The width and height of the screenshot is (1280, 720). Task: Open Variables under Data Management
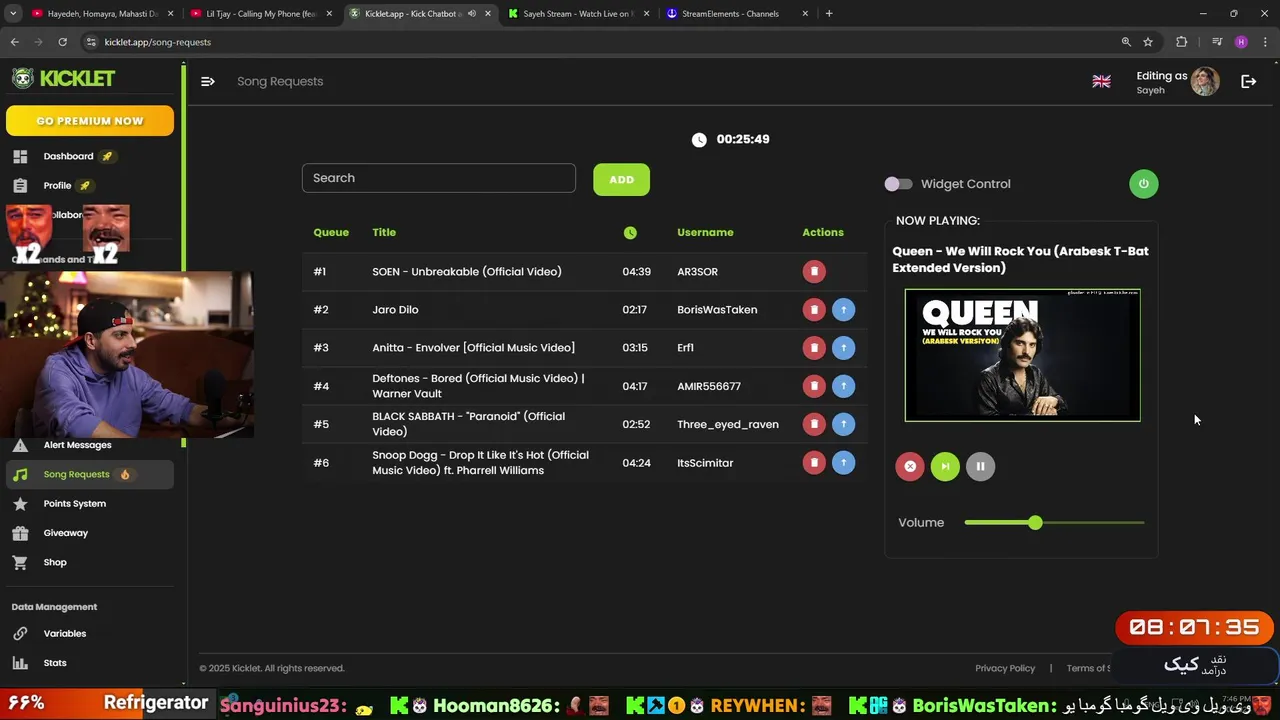[65, 634]
